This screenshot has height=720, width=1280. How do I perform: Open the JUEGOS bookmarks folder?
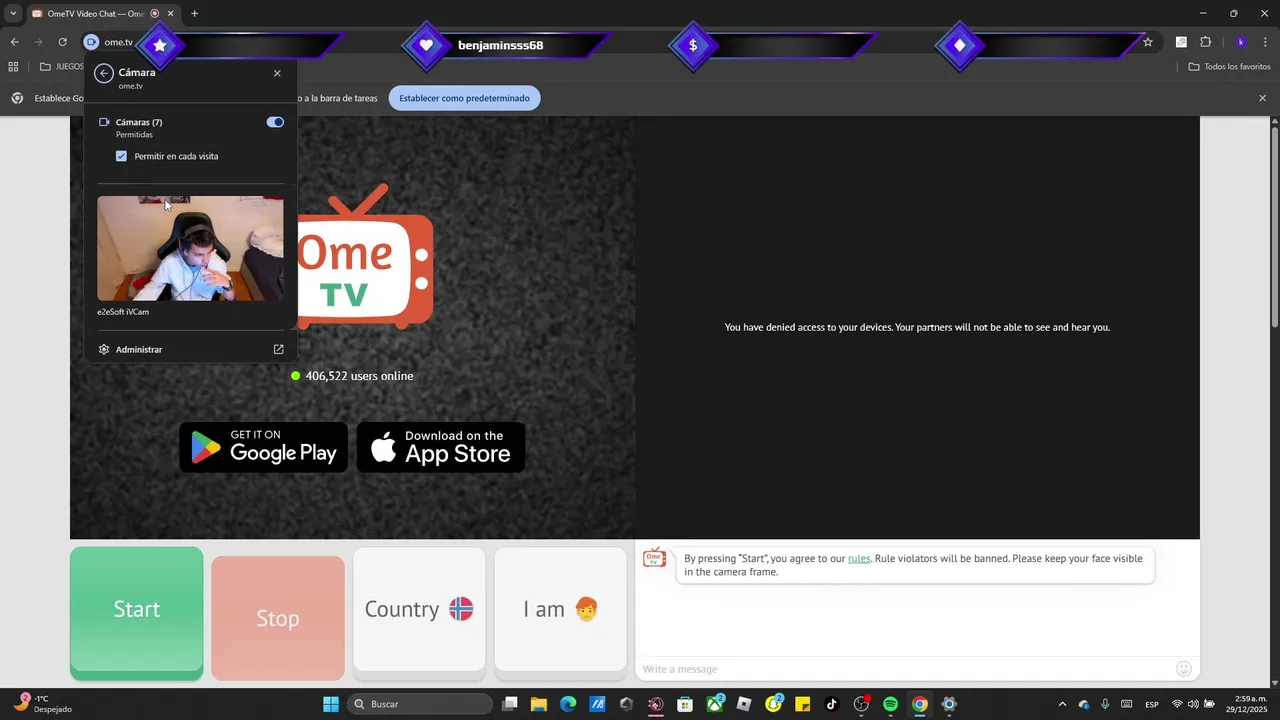62,67
